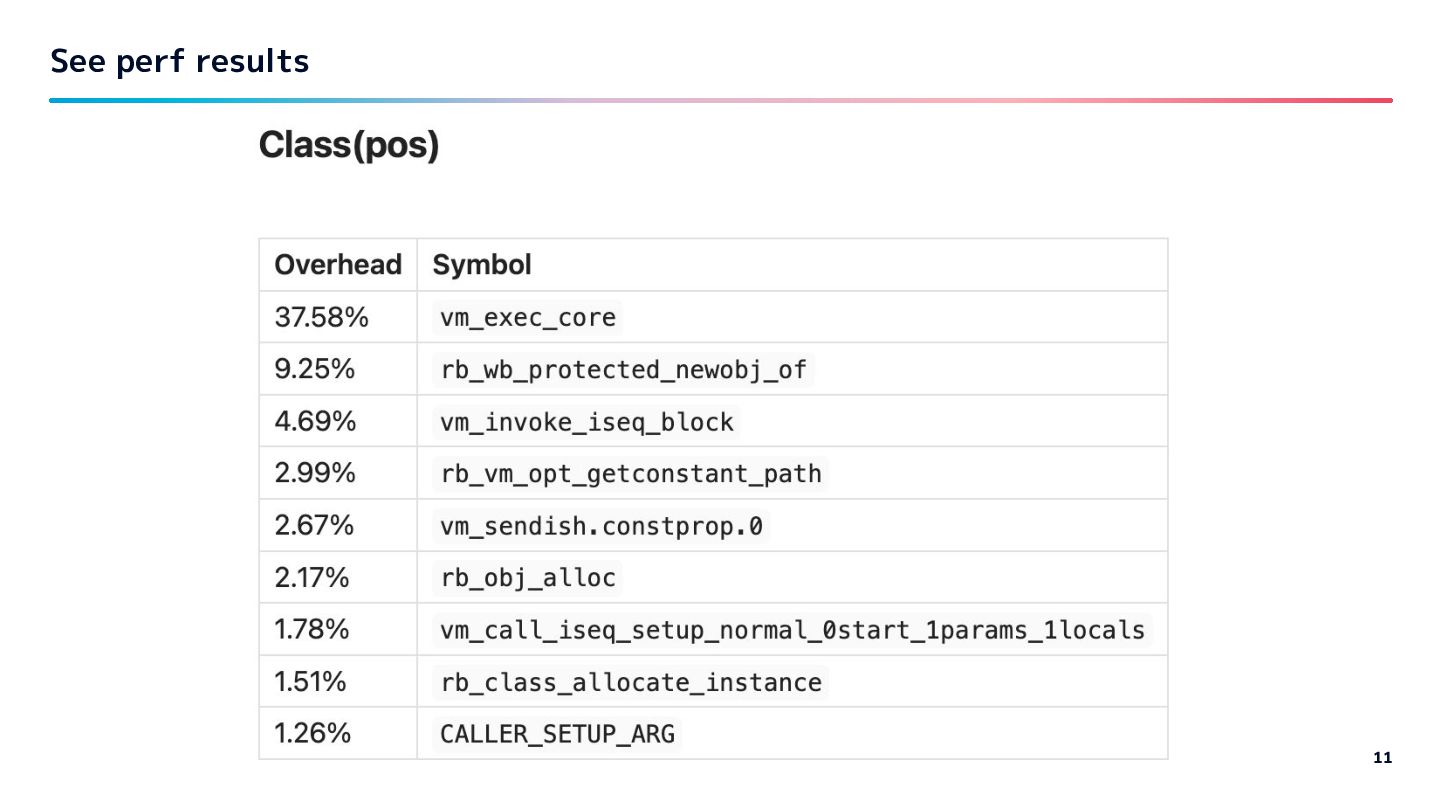
Task: Click the vm_exec_core symbol
Action: coord(529,318)
